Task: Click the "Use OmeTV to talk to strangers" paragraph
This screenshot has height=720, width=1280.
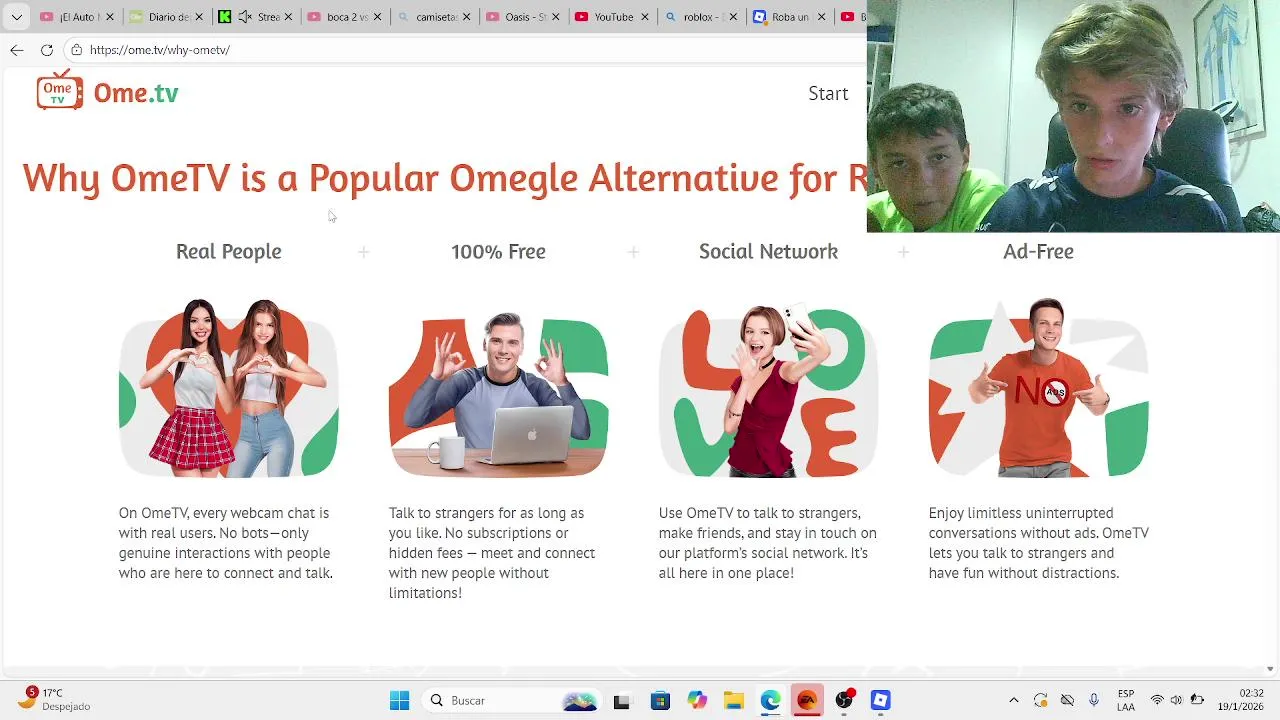Action: (x=768, y=543)
